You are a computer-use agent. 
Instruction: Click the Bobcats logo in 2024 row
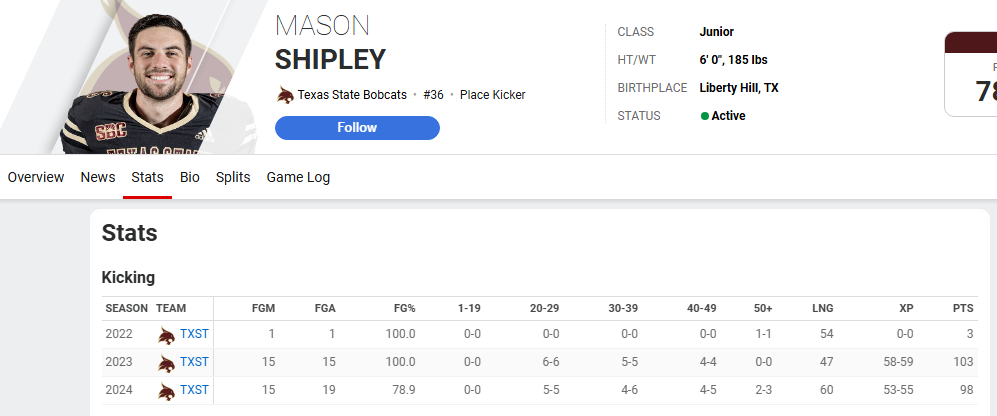pyautogui.click(x=167, y=391)
